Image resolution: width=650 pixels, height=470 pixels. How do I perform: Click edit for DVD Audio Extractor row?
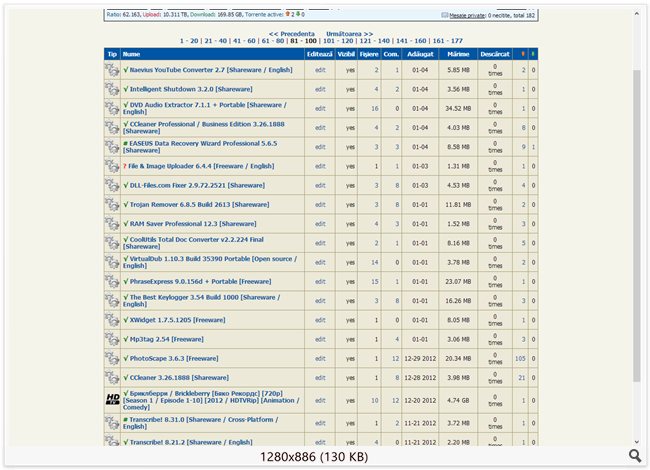click(x=320, y=108)
